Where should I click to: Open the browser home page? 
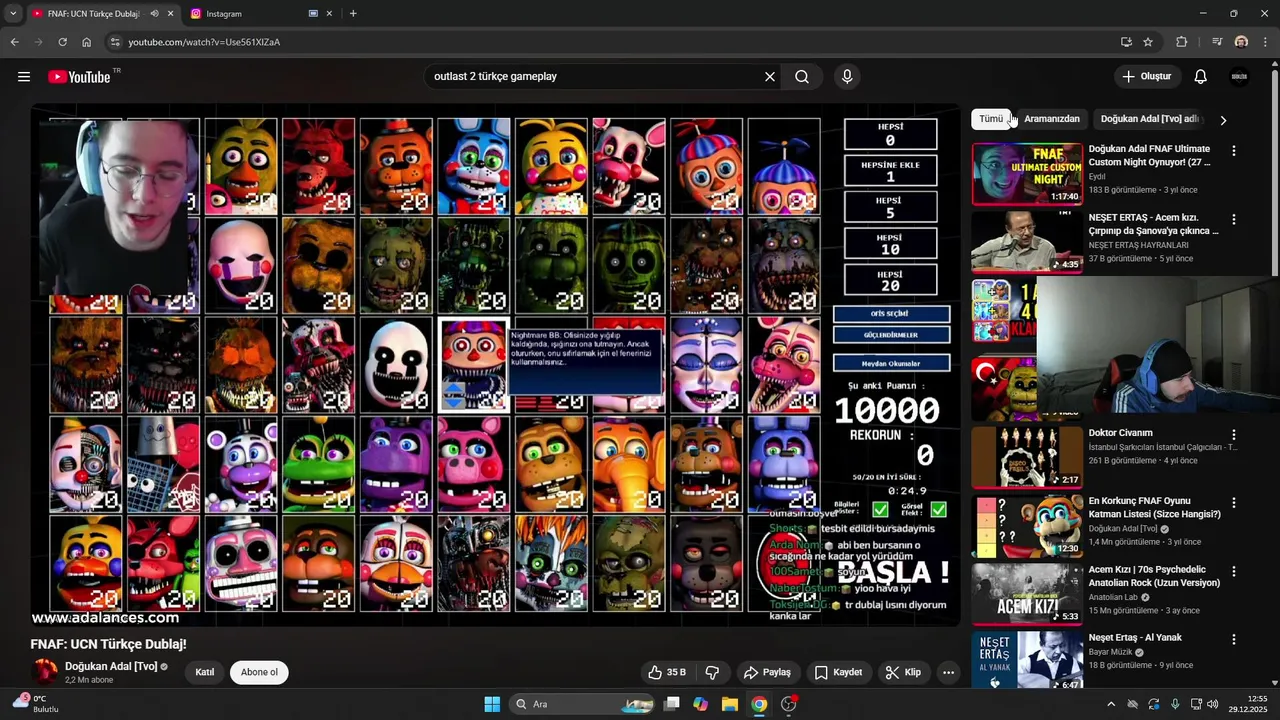87,42
